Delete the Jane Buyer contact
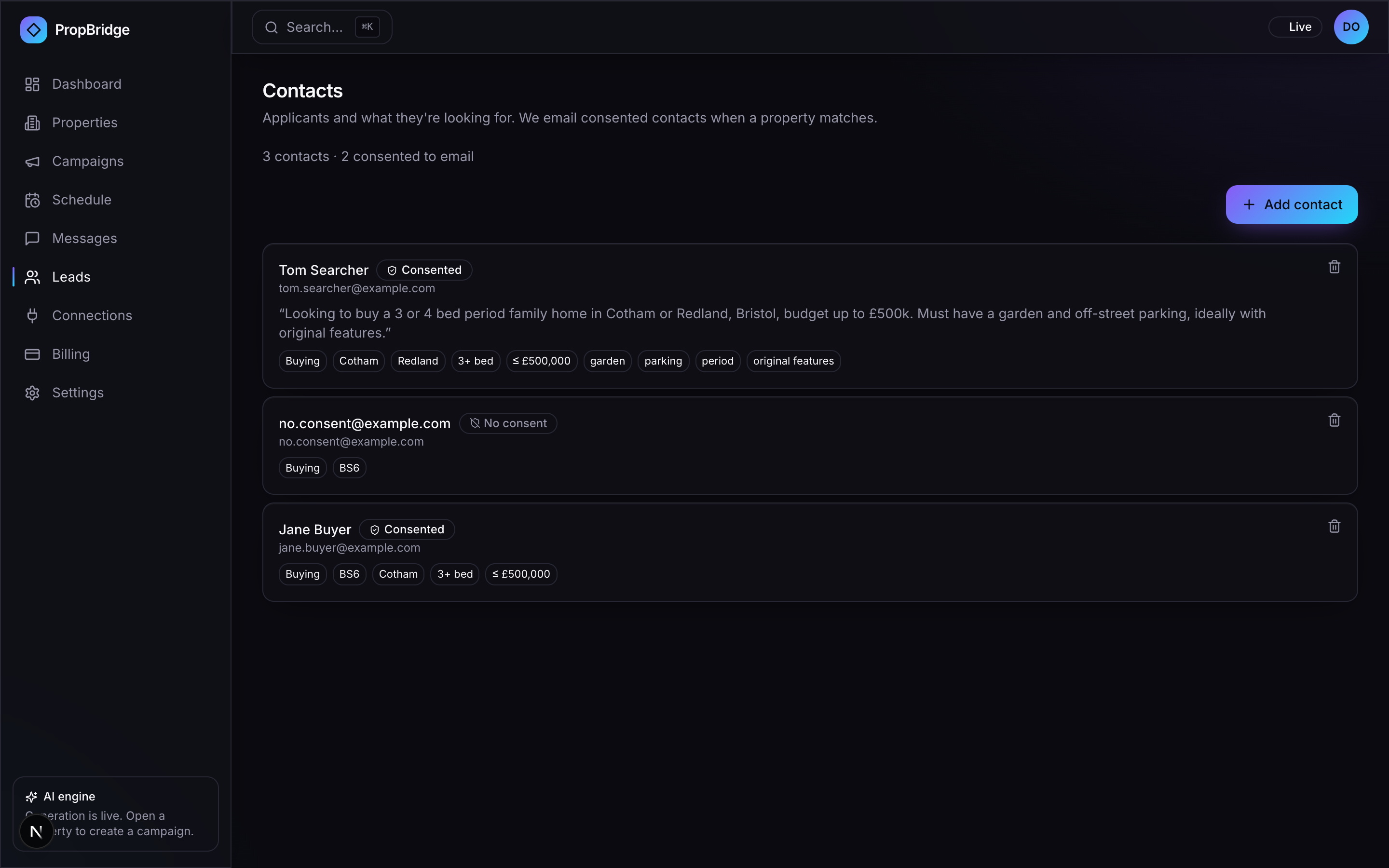This screenshot has width=1389, height=868. coord(1335,527)
